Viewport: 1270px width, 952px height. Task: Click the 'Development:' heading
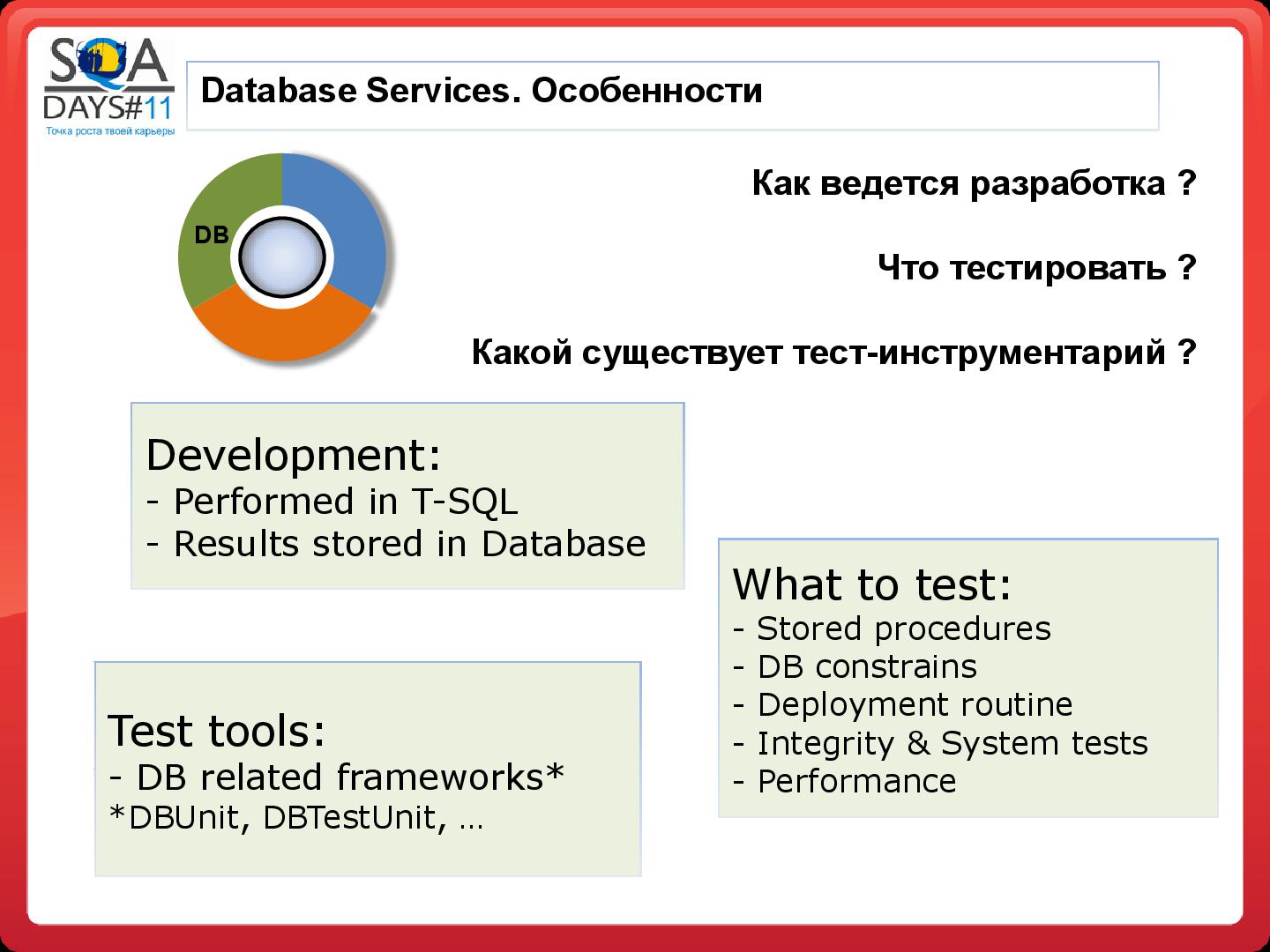(x=293, y=455)
